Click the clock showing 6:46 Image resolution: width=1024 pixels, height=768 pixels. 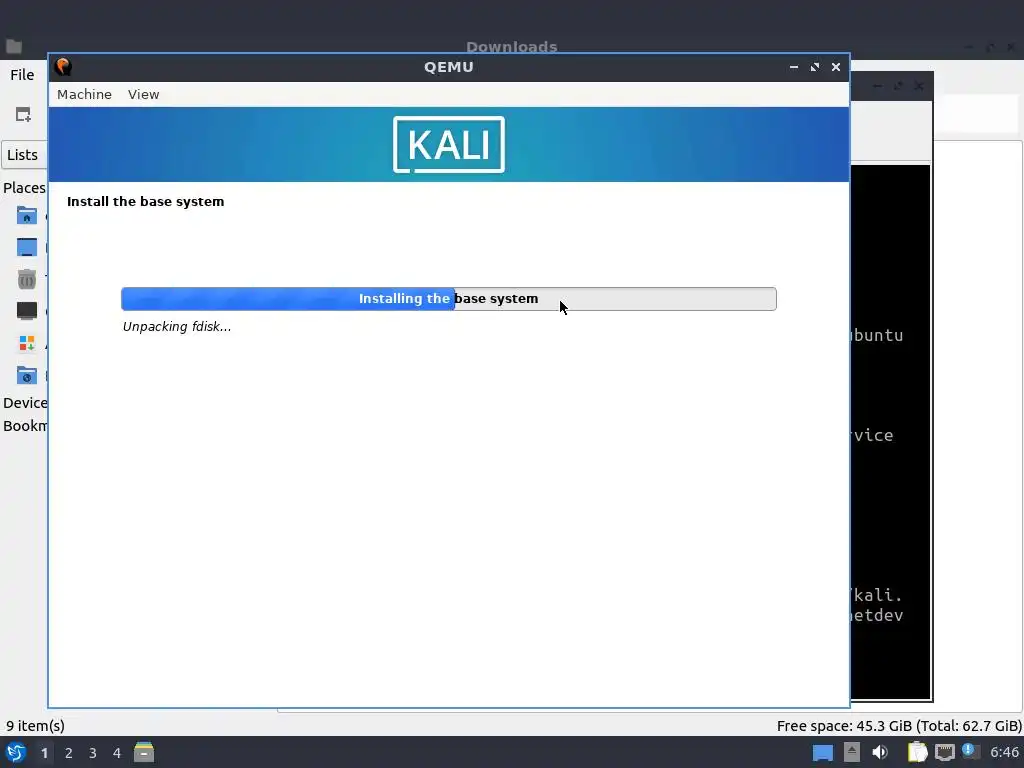[x=1004, y=752]
